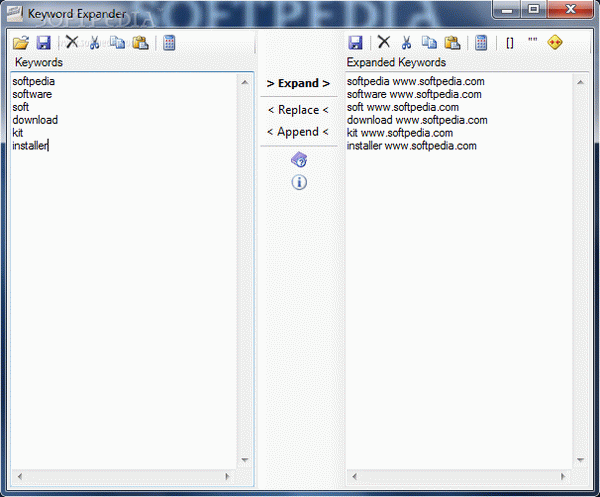Click the Expanded Keywords down scroll arrow

(580, 460)
